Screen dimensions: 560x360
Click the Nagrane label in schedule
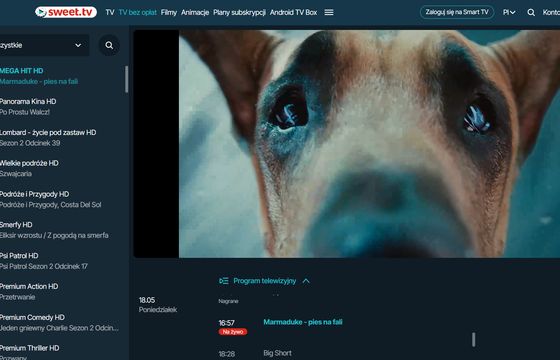(228, 301)
